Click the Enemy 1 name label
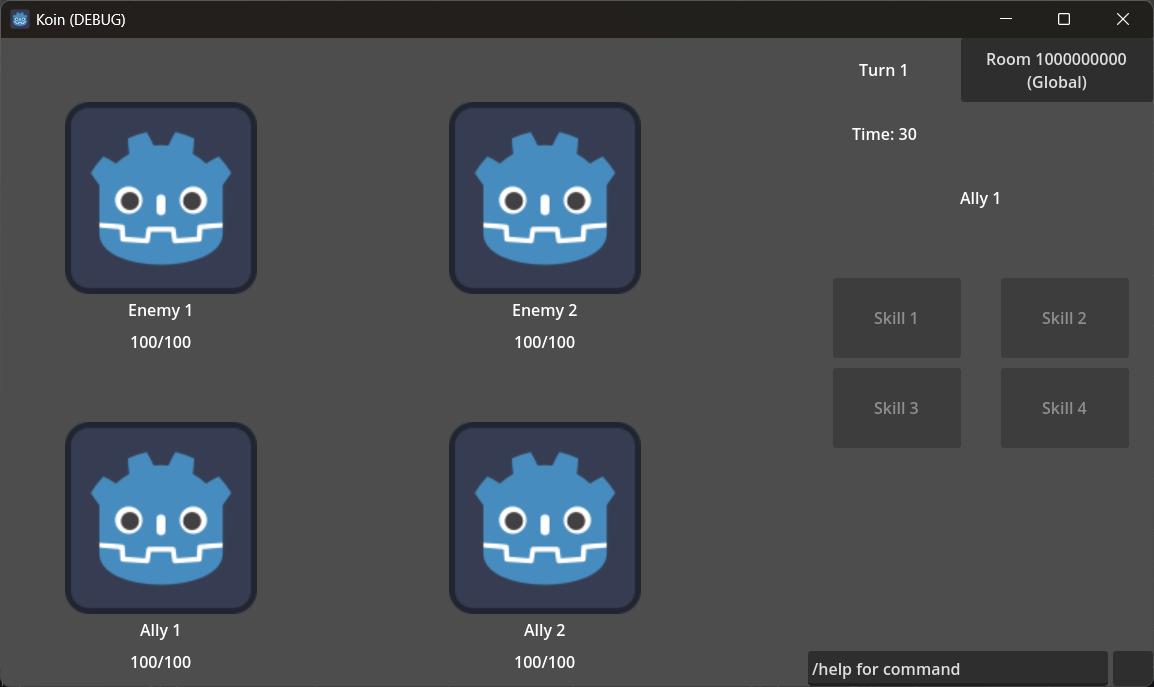The height and width of the screenshot is (687, 1154). (x=160, y=310)
